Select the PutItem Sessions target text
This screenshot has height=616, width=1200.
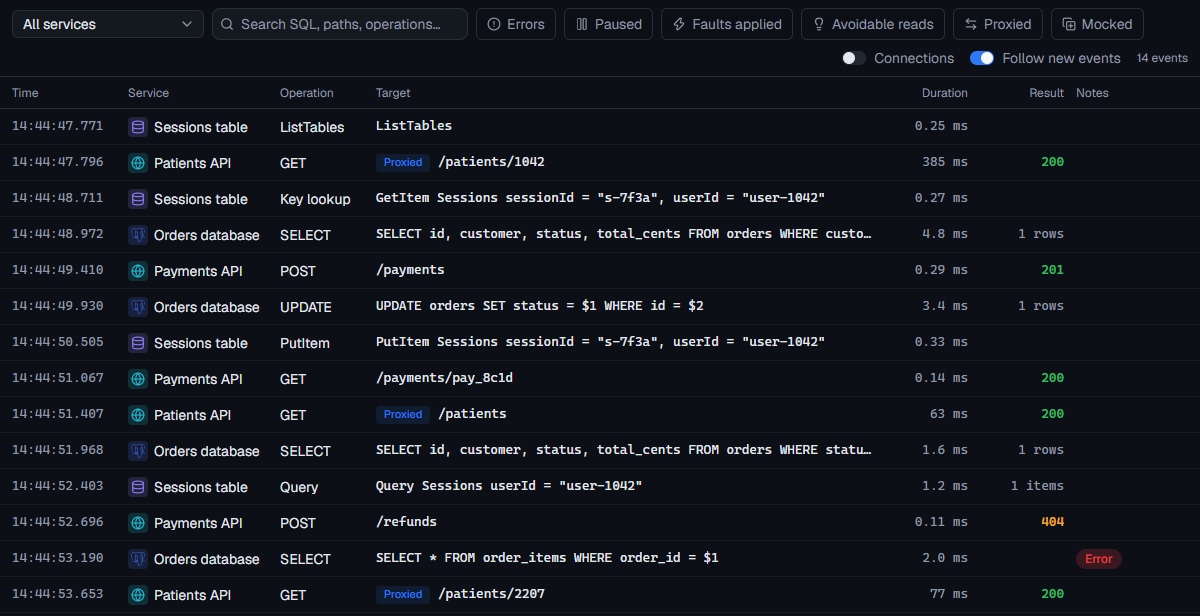pos(600,342)
